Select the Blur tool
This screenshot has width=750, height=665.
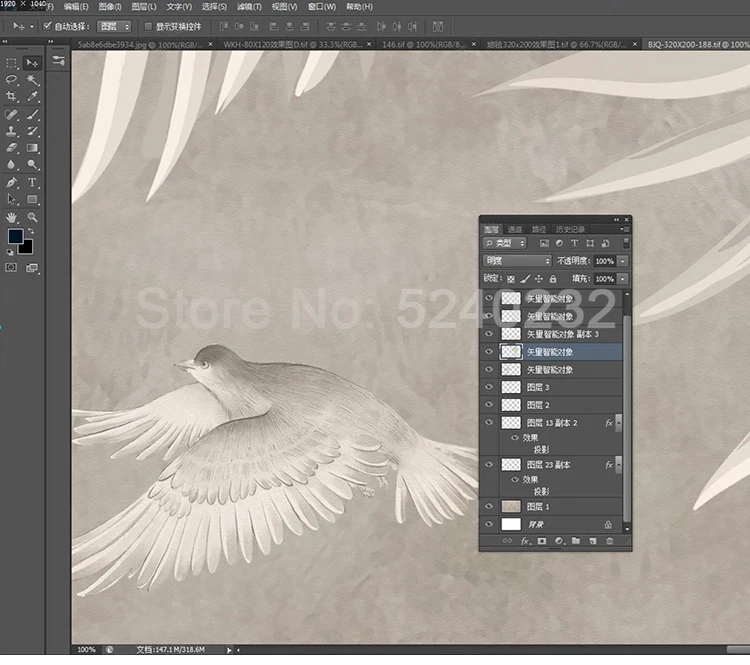(x=11, y=165)
